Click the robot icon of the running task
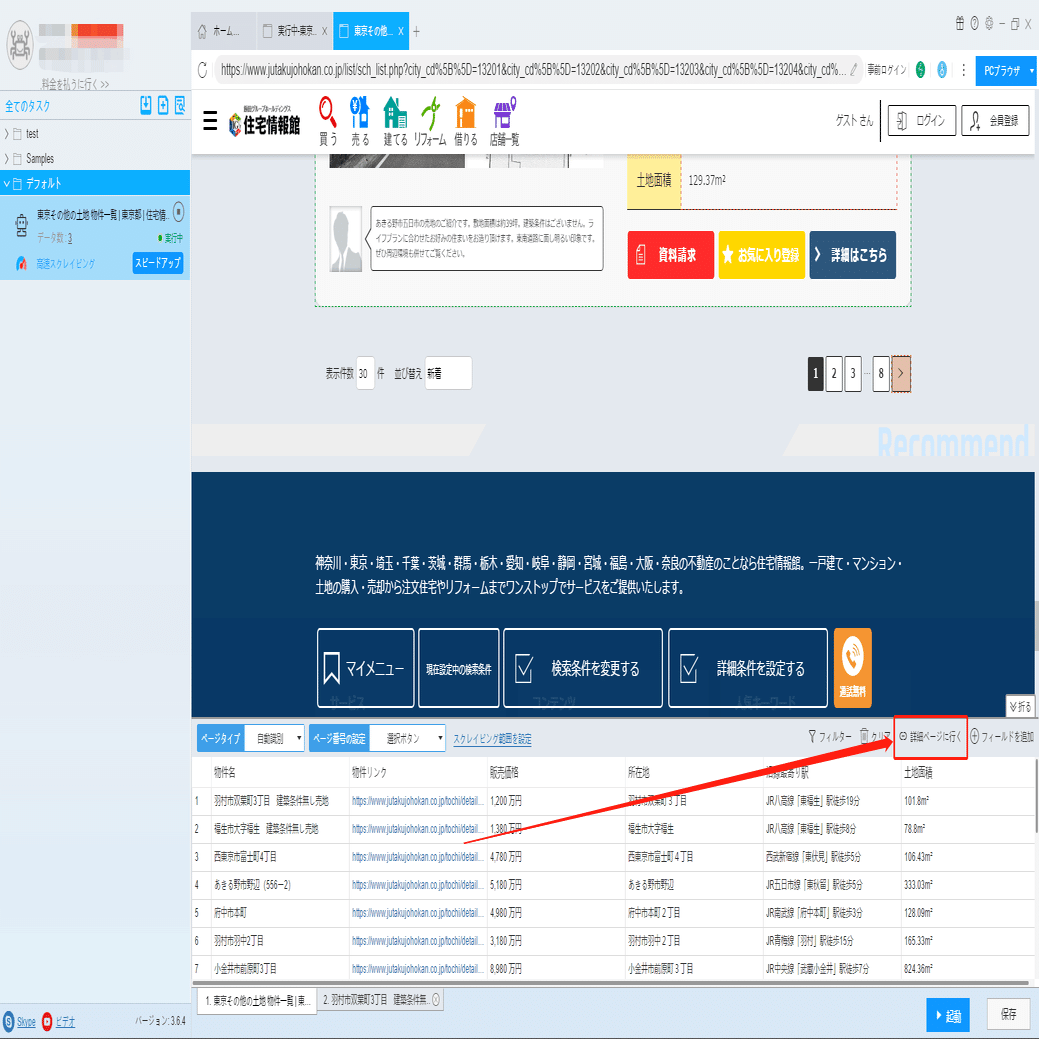Viewport: 1039px width, 1039px height. [22, 225]
